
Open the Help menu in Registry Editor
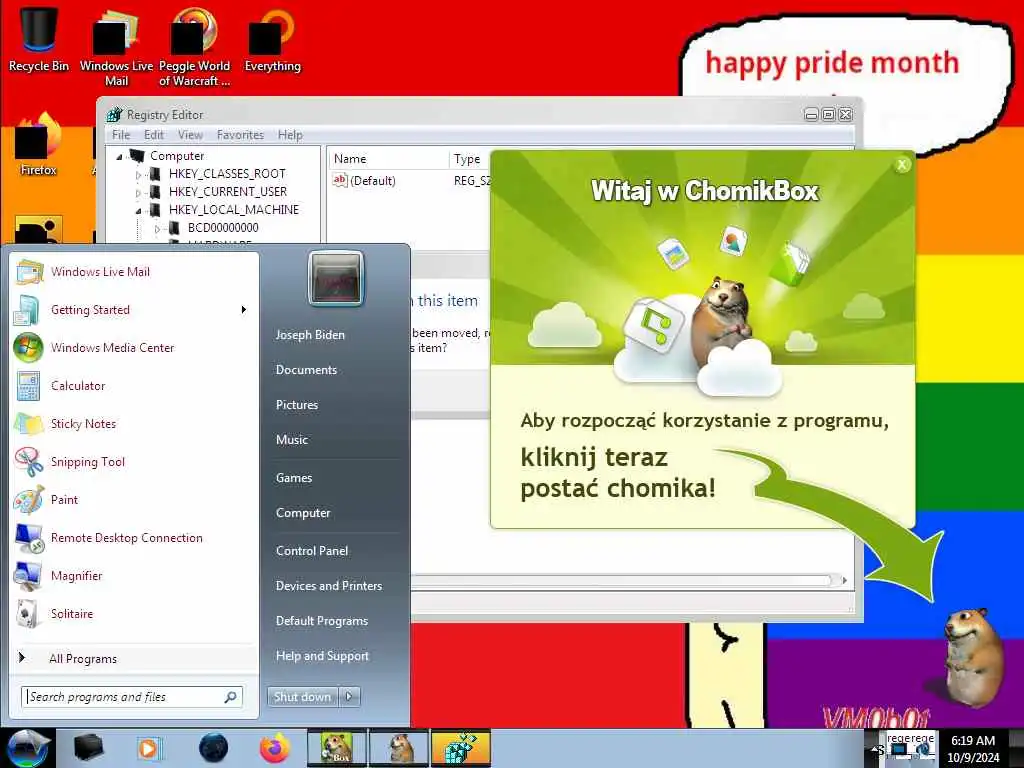point(290,135)
